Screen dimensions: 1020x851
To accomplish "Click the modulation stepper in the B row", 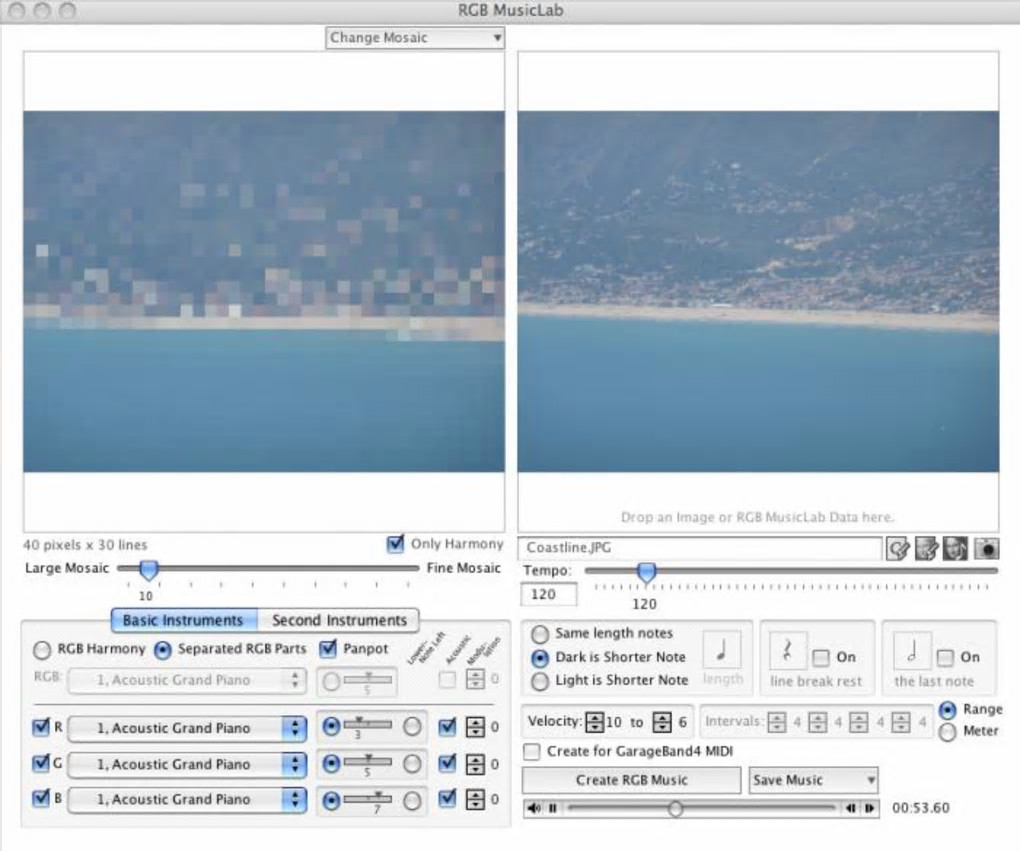I will point(476,800).
